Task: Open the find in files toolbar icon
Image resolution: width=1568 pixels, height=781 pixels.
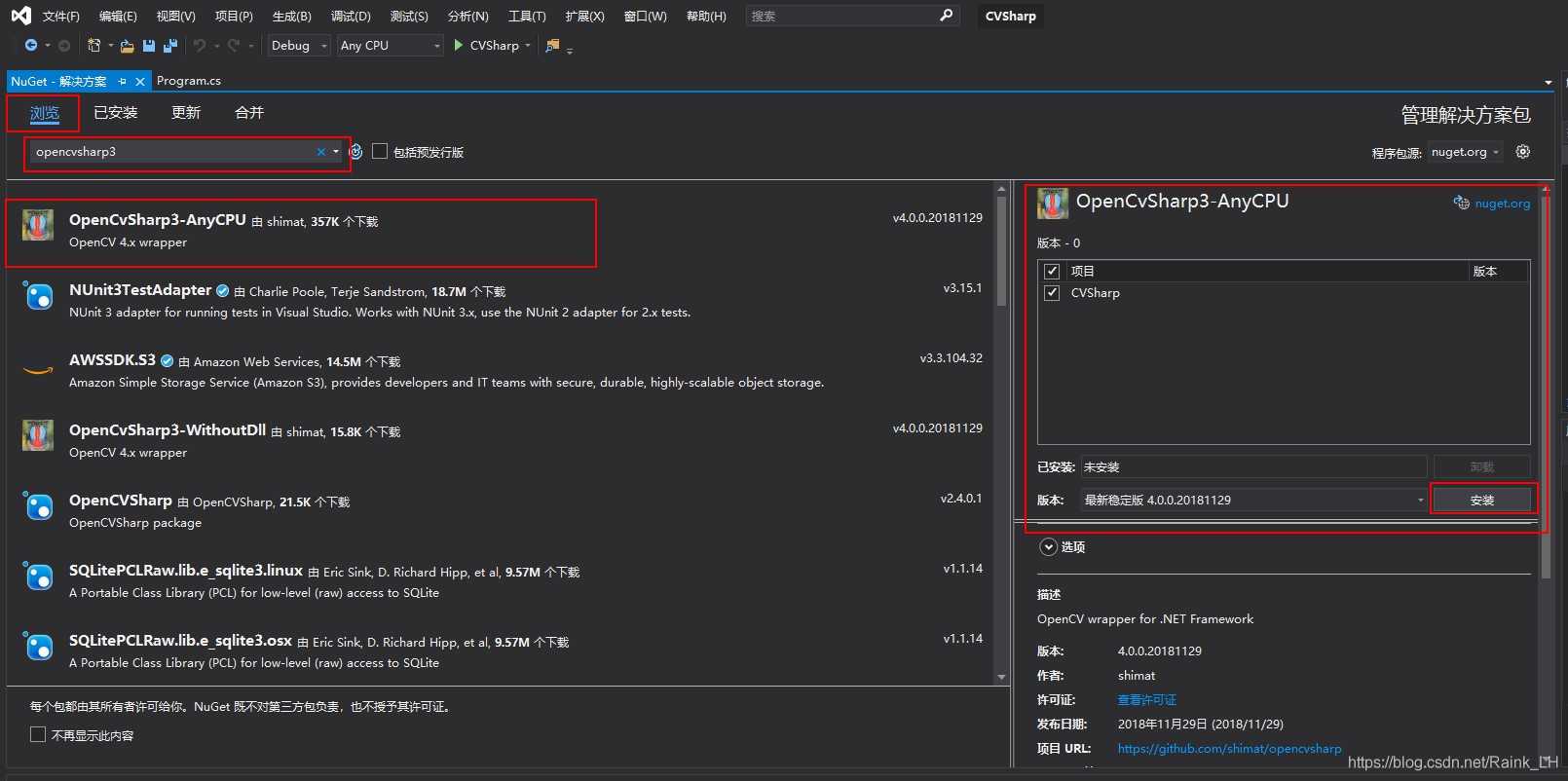Action: 552,46
